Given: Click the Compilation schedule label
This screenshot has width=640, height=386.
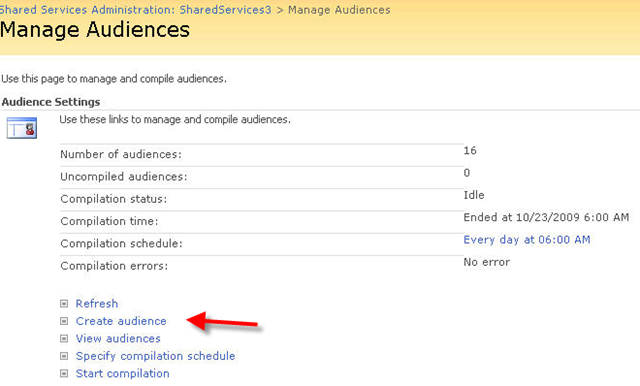Looking at the screenshot, I should point(121,244).
